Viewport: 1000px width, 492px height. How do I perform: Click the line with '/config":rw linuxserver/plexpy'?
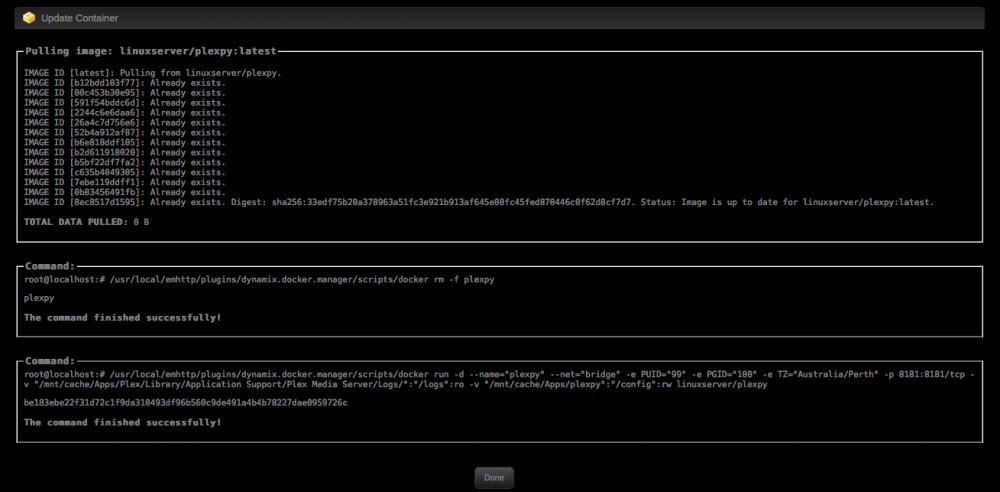(x=395, y=385)
